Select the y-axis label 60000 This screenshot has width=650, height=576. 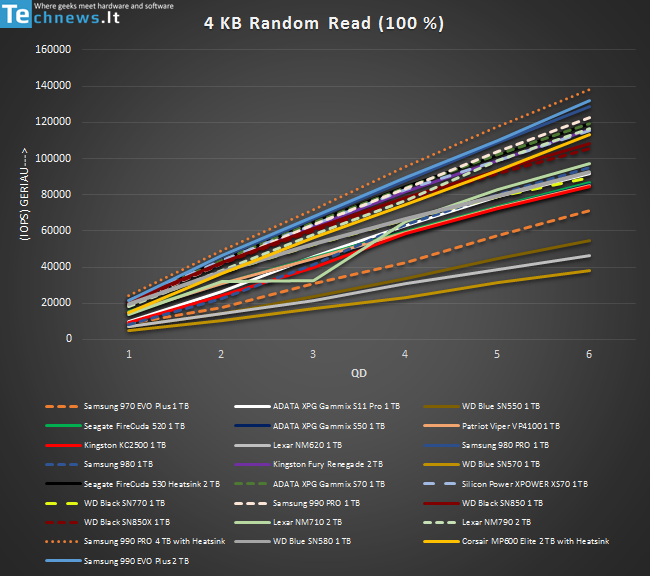click(56, 230)
